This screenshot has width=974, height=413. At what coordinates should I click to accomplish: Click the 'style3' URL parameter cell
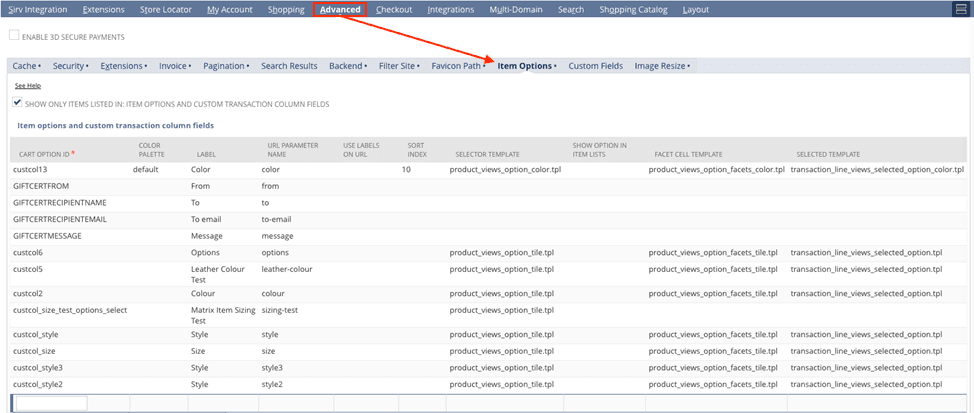click(272, 368)
